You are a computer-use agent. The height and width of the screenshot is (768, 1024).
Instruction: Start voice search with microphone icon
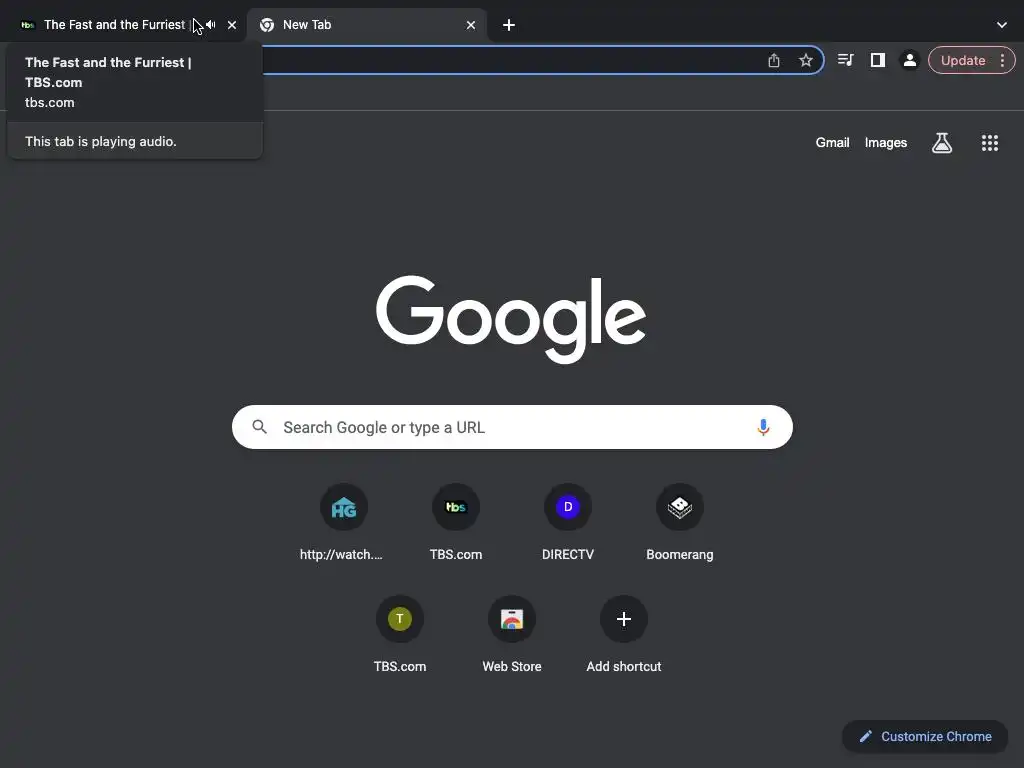pos(763,427)
